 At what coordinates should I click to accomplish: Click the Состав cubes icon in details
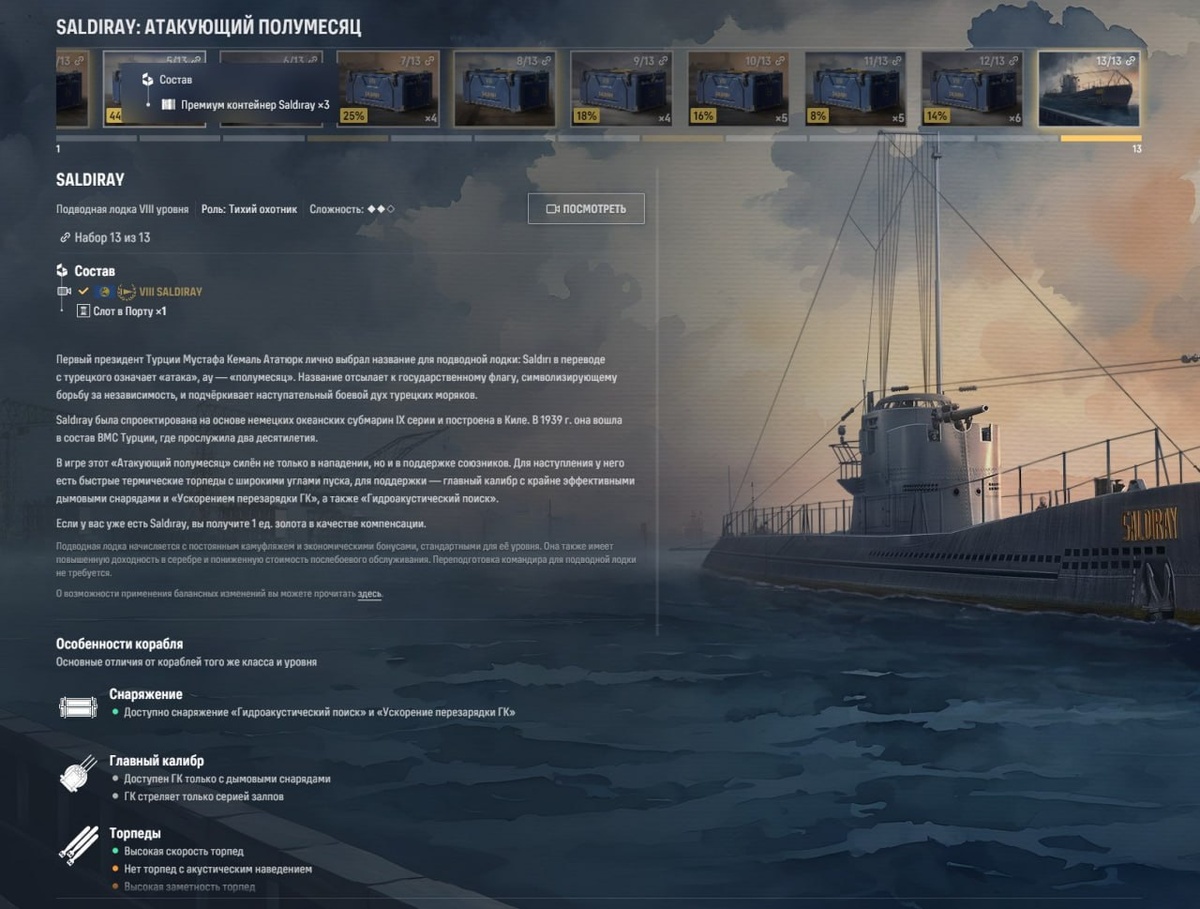63,271
